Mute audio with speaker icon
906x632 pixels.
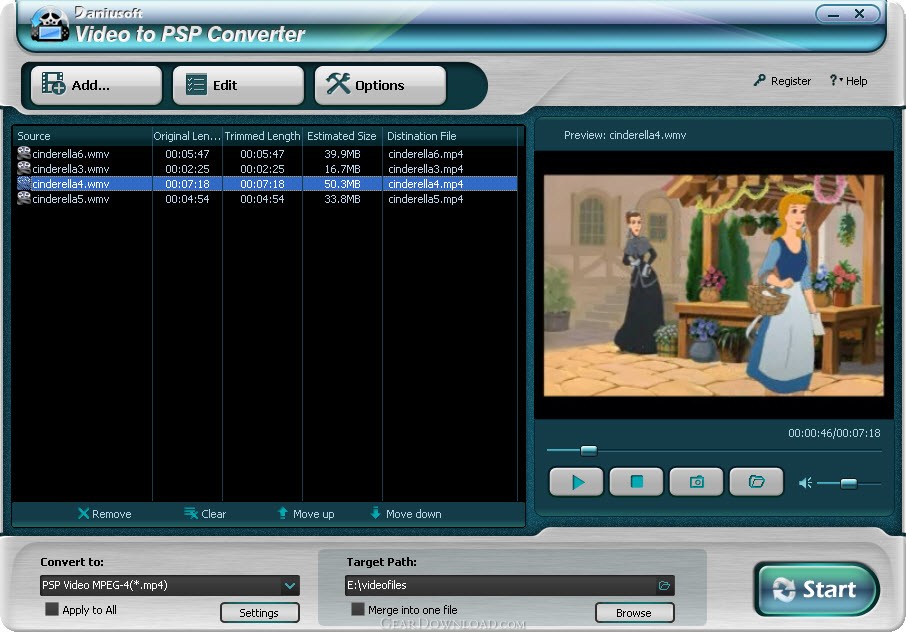click(x=805, y=483)
